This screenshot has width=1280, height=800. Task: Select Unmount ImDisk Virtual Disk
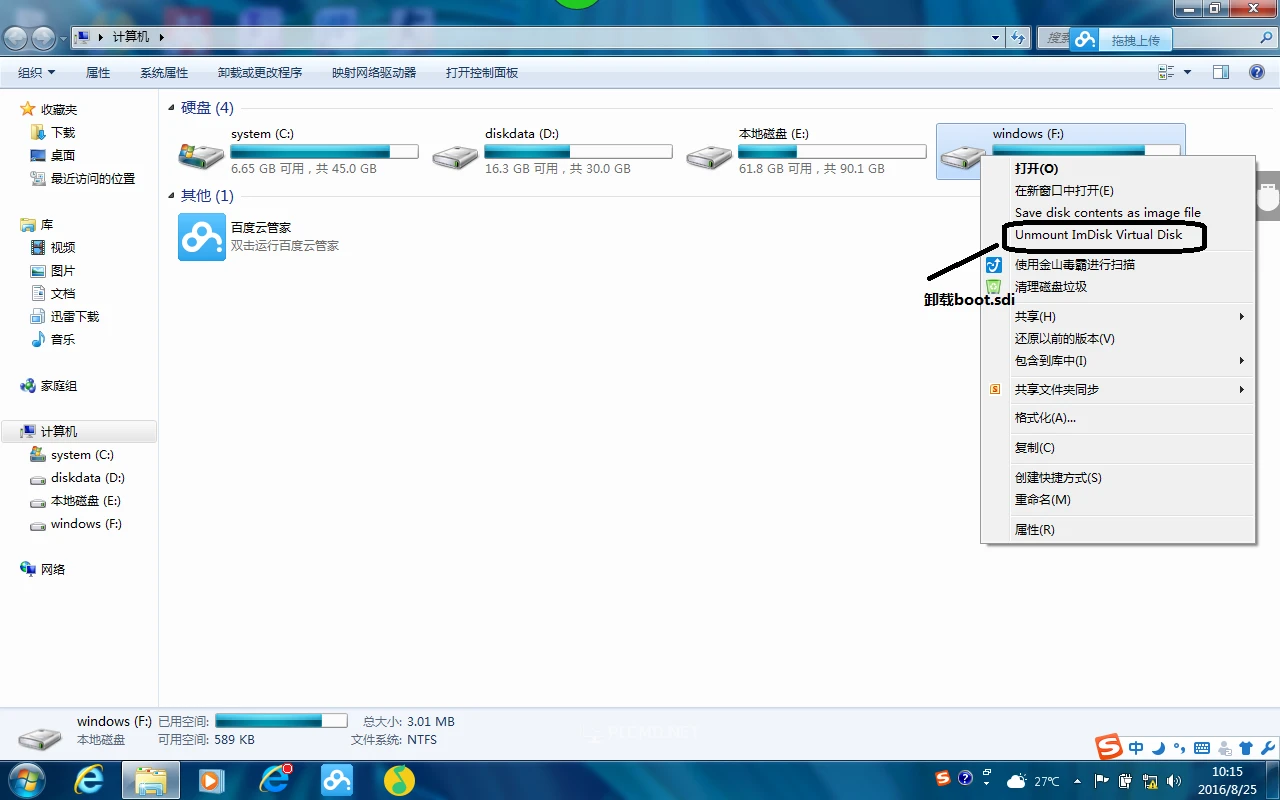pos(1098,235)
